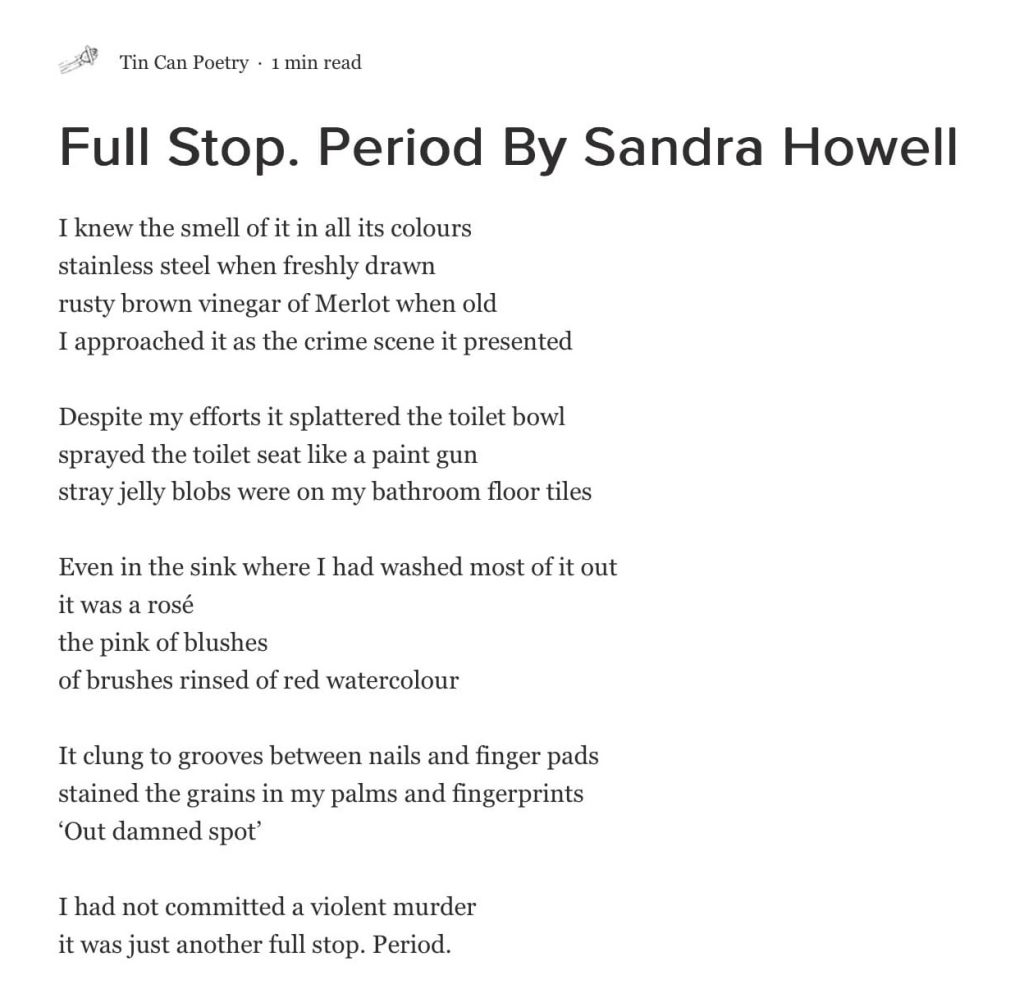The image size is (1024, 989).
Task: Click the final line "just another full stop. Period."
Action: coord(255,944)
